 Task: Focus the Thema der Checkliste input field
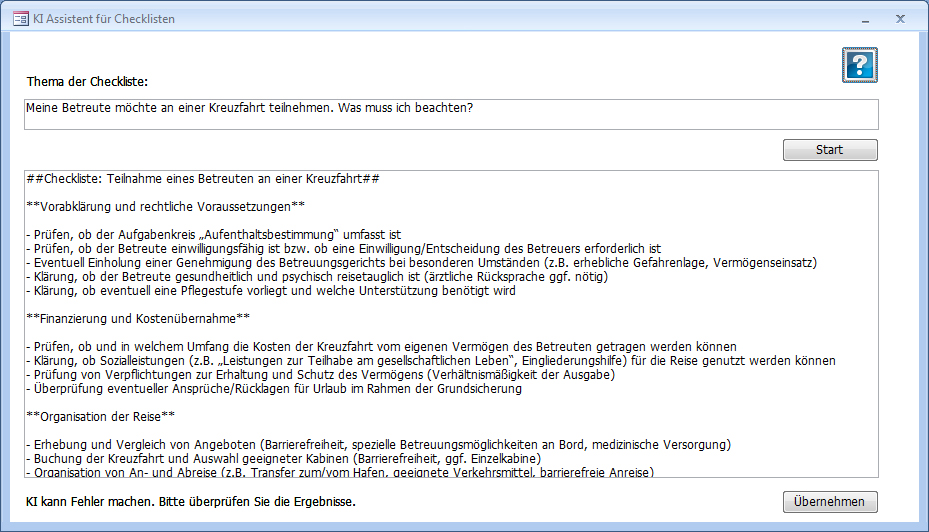click(x=451, y=114)
